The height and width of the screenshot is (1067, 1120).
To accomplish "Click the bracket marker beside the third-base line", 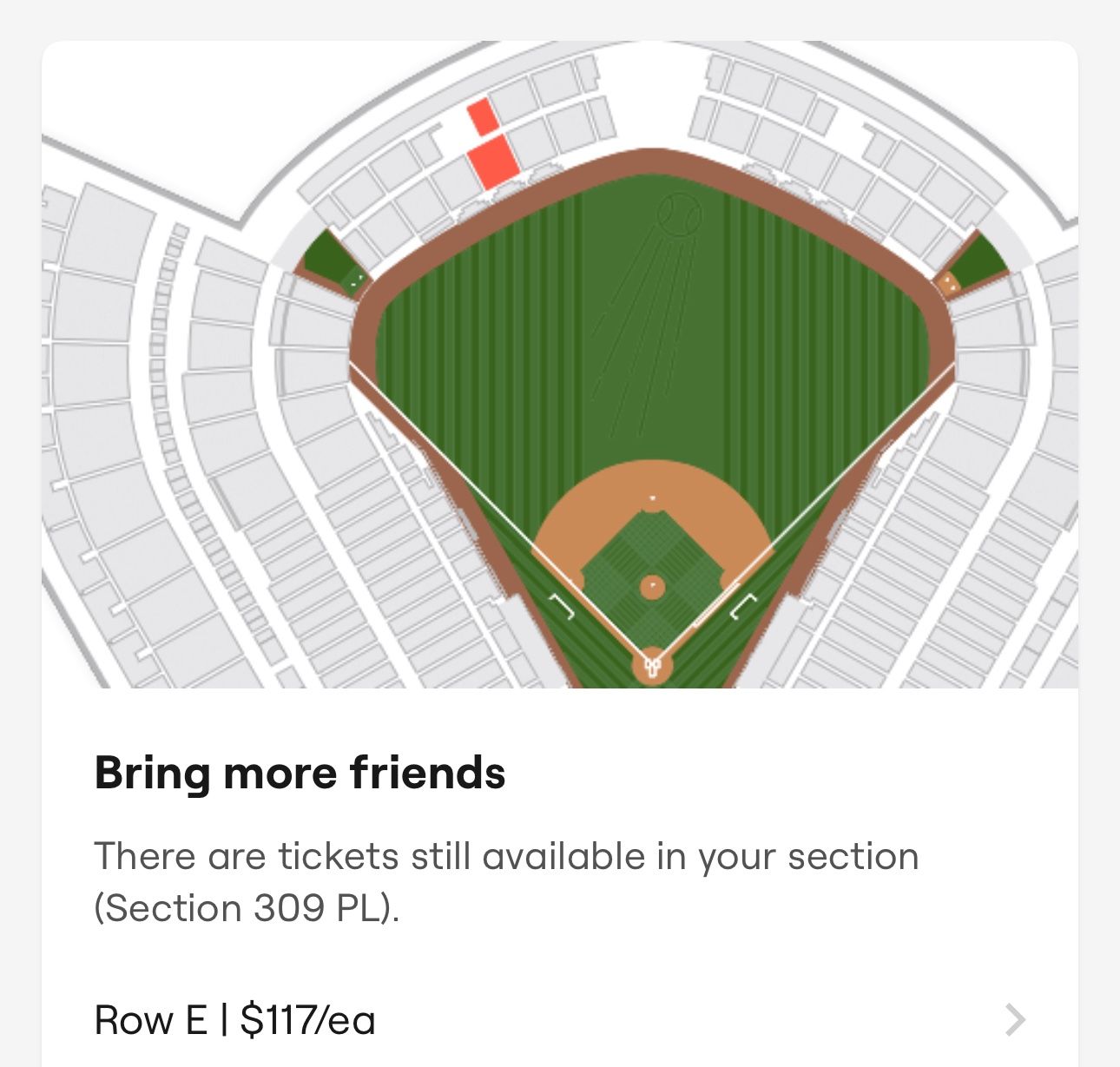I will coord(563,608).
